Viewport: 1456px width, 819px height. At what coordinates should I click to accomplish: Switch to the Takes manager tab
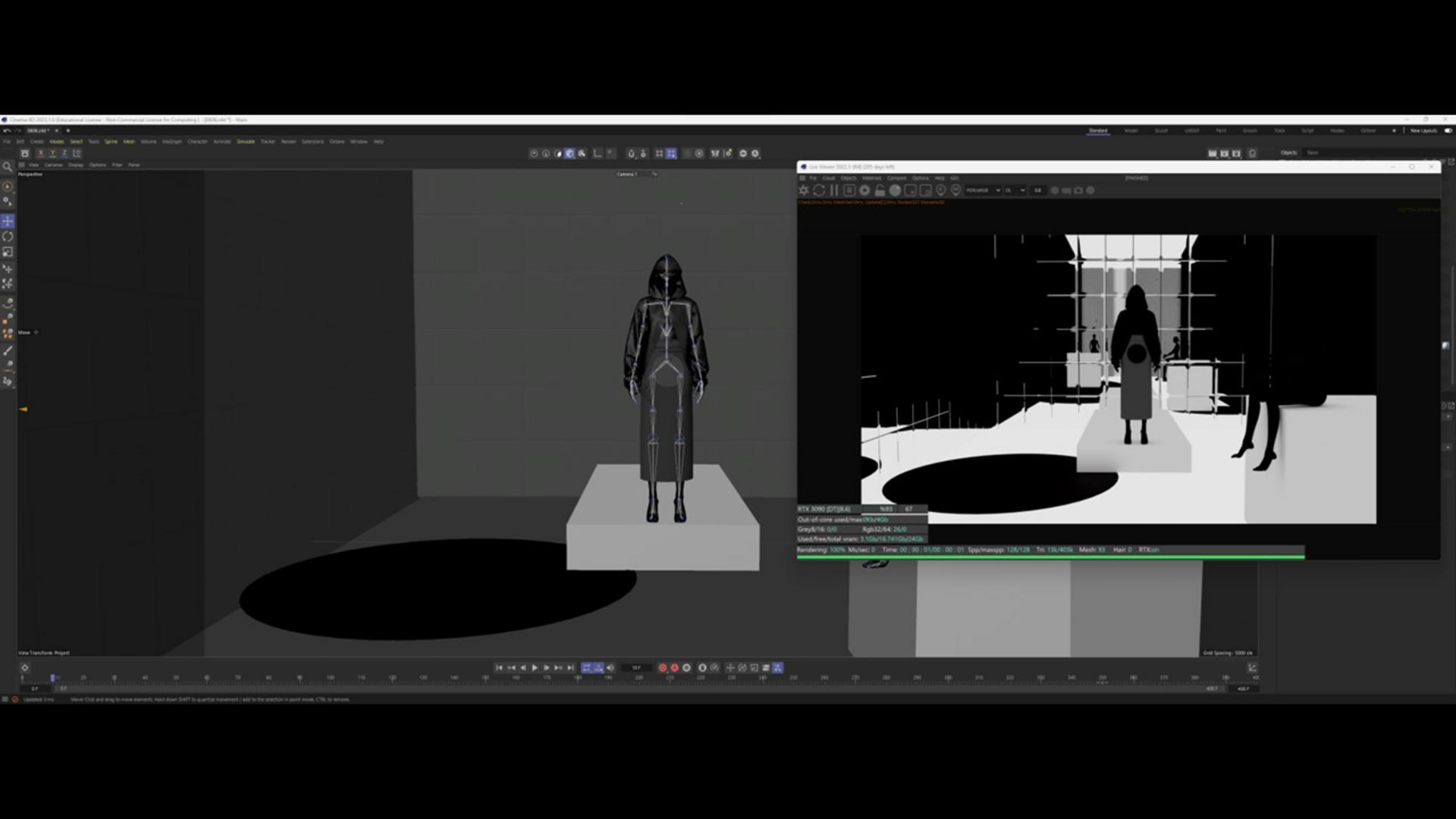pyautogui.click(x=1313, y=153)
